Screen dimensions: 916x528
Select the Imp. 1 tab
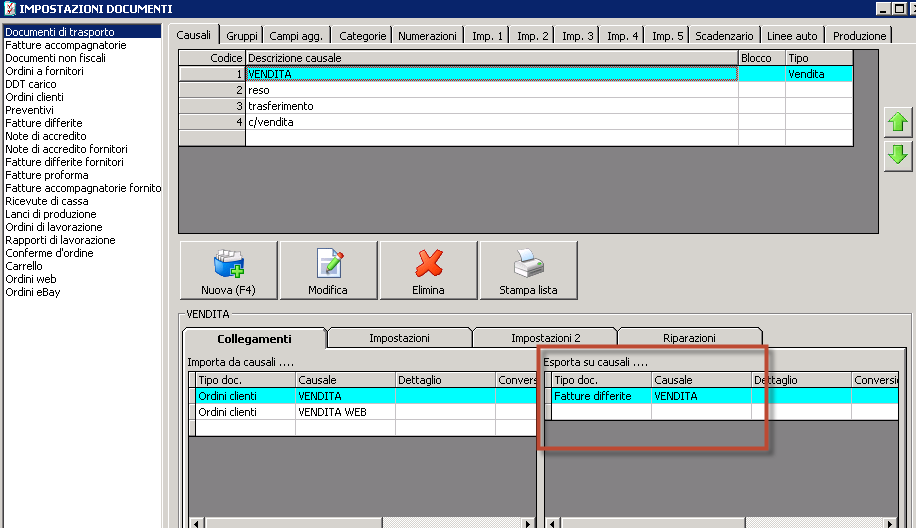pos(487,36)
